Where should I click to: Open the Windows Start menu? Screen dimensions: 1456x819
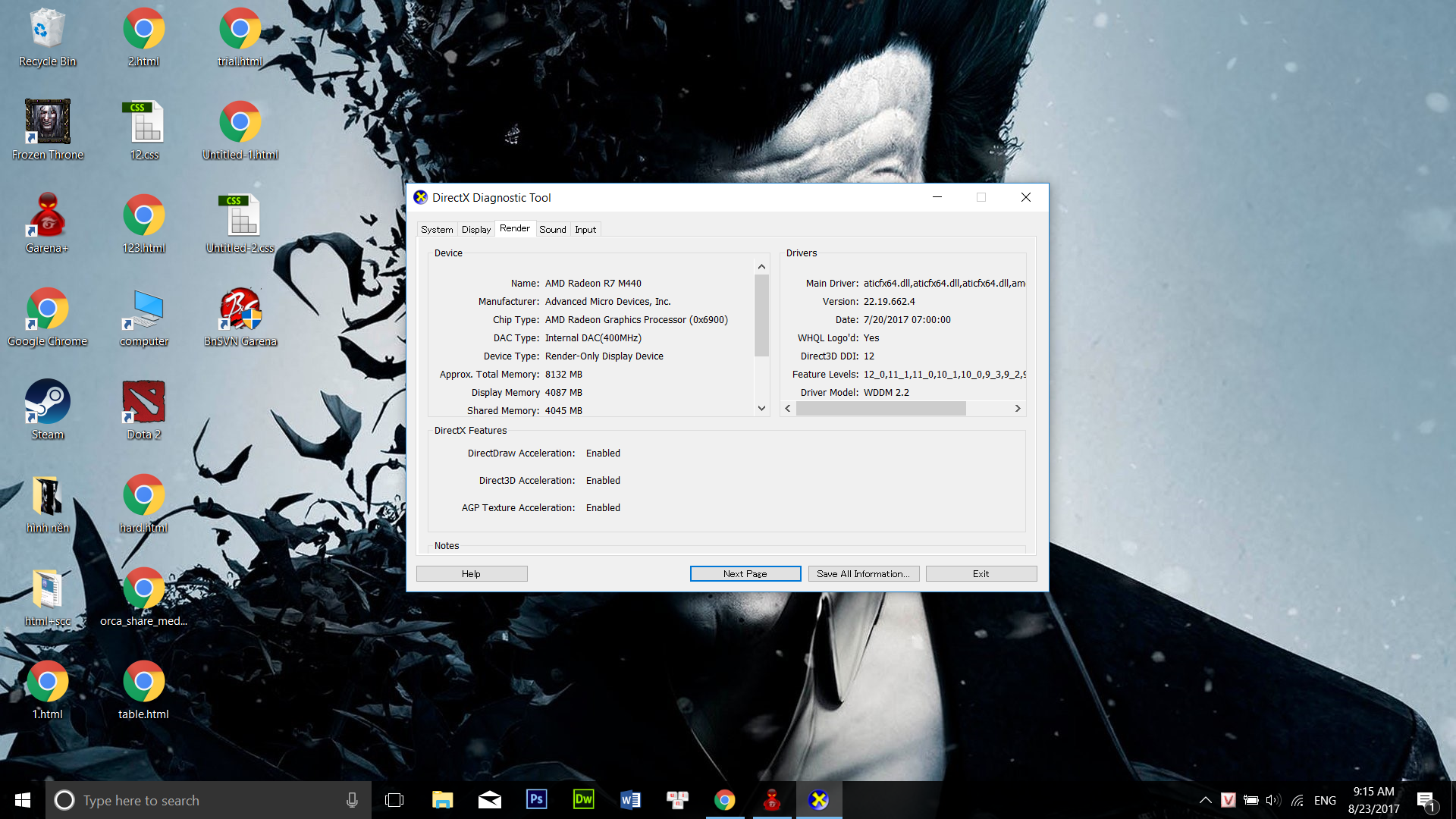[23, 799]
